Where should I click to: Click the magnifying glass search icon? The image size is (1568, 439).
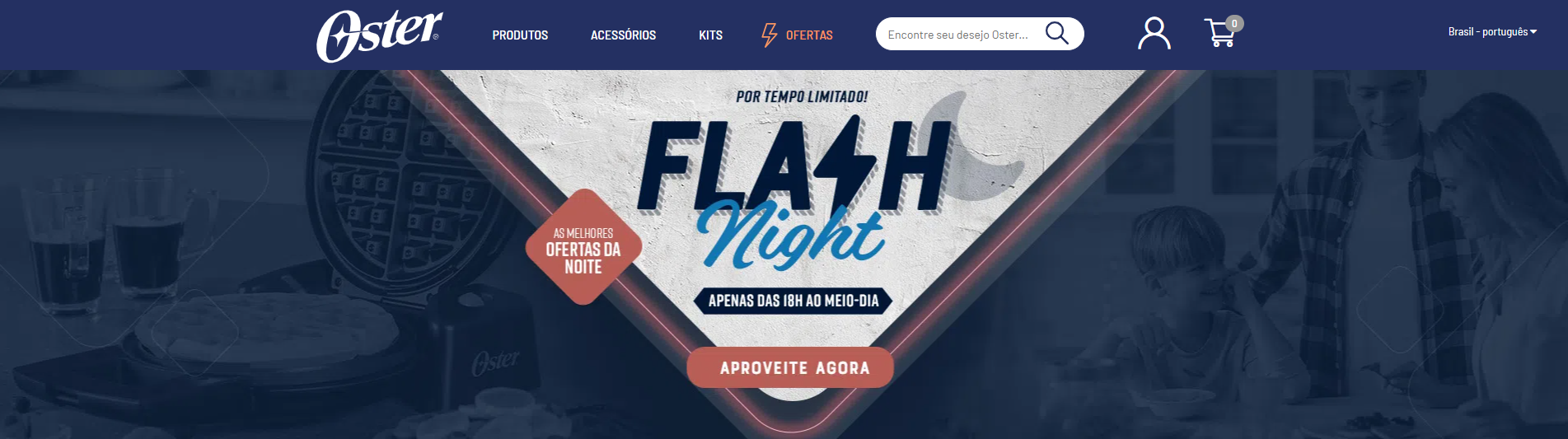click(1057, 33)
